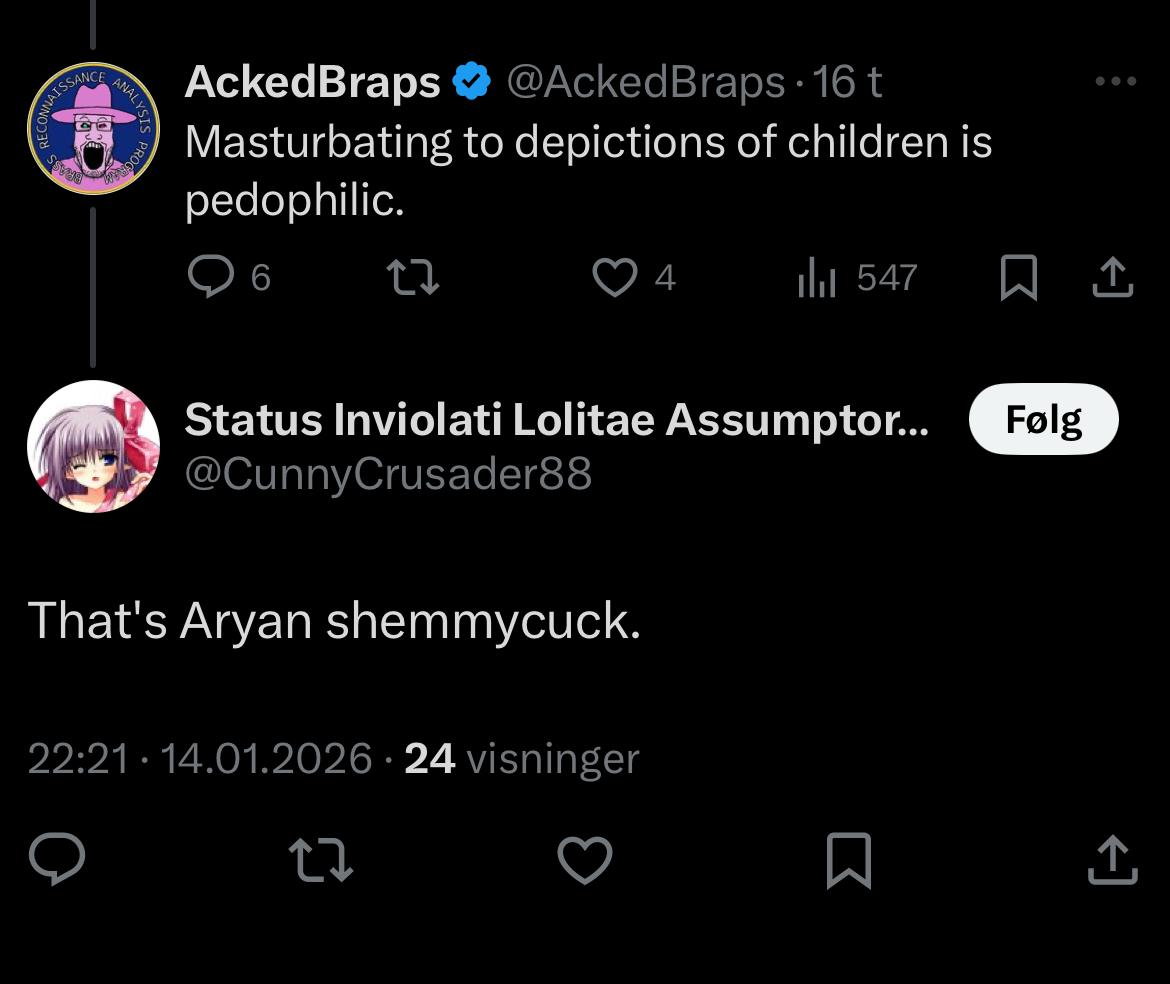
Task: Open the three-dot more options menu
Action: [x=1115, y=82]
